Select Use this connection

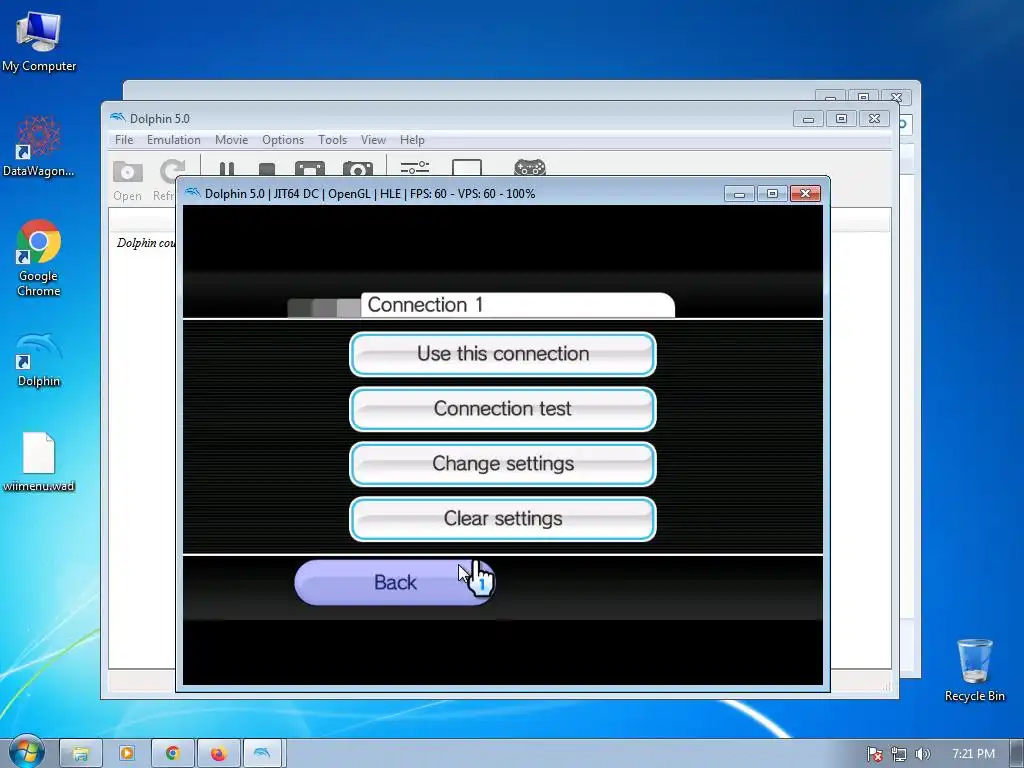coord(503,354)
